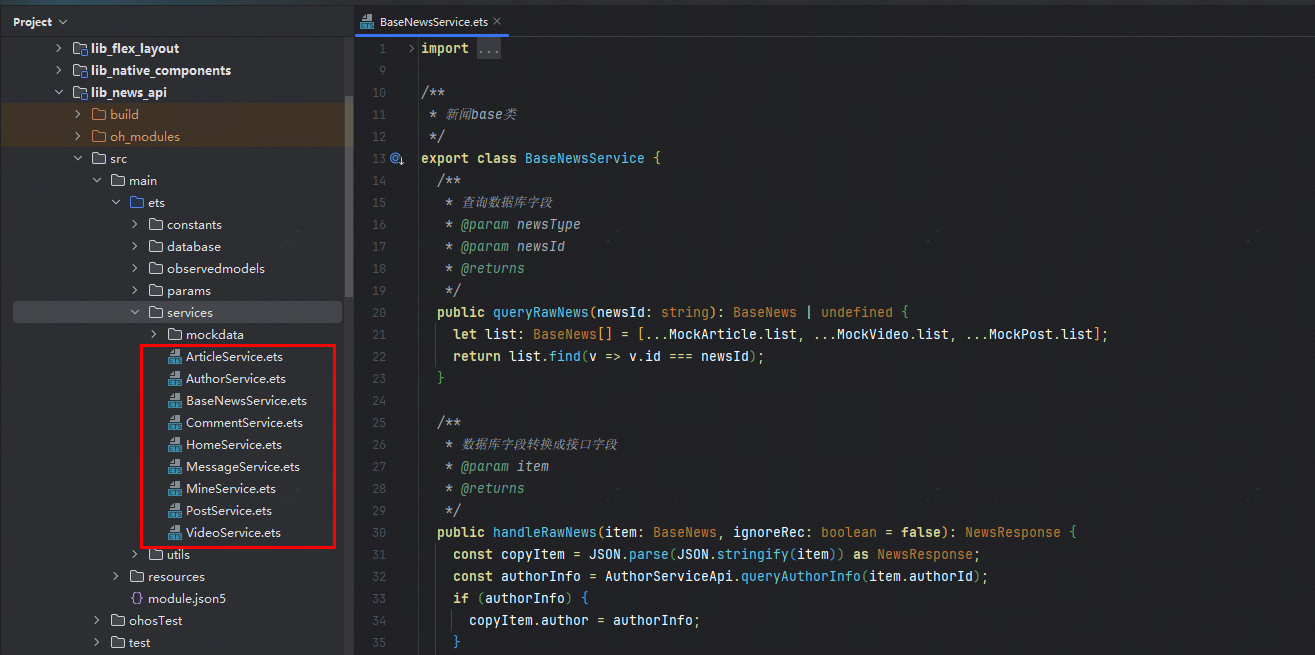Expand the oh_modules folder

[78, 137]
